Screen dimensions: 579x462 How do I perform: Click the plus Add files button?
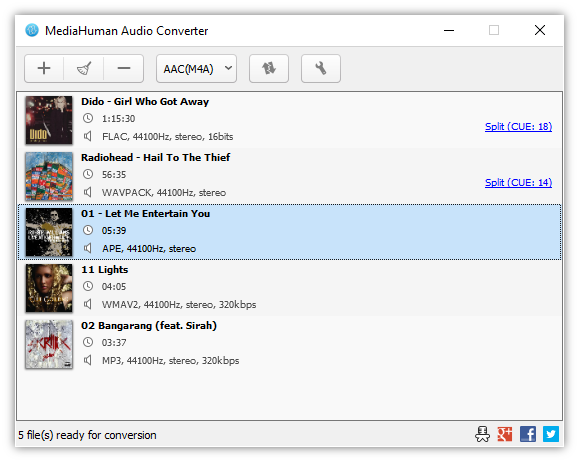(x=44, y=69)
